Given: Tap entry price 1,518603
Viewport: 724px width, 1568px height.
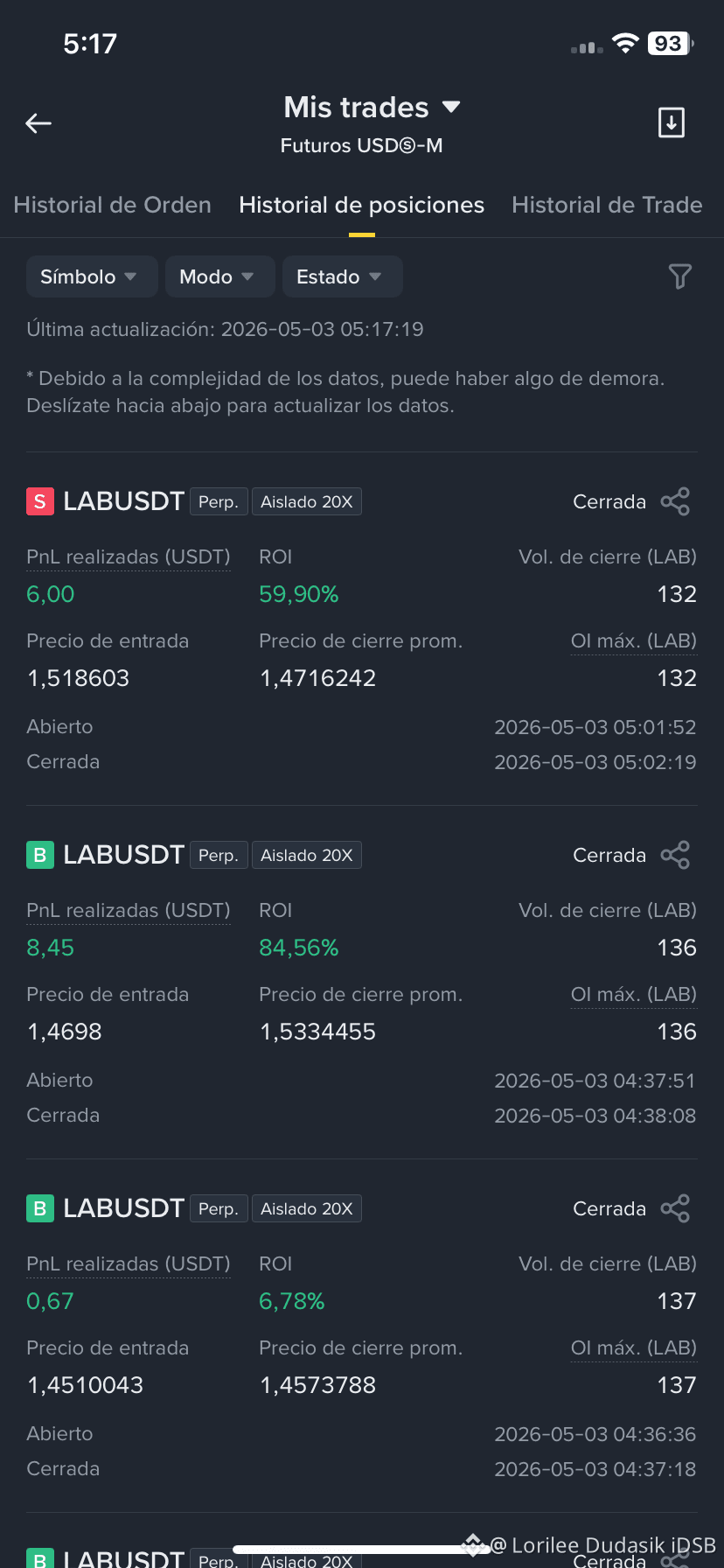Looking at the screenshot, I should tap(78, 678).
